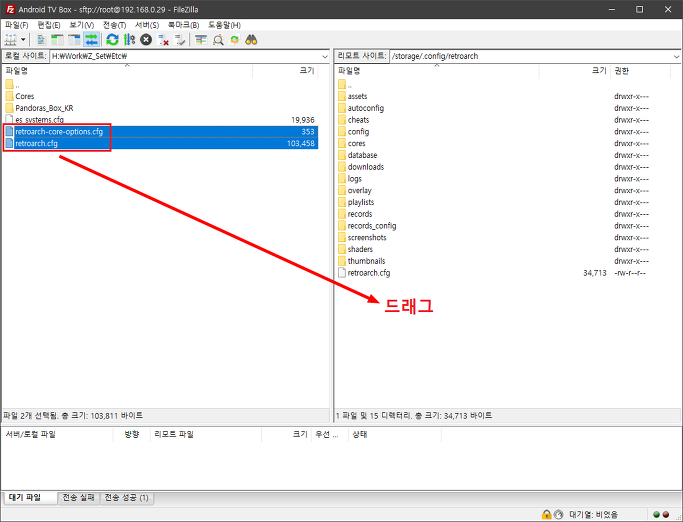
Task: Open the 파일(F) menu
Action: pyautogui.click(x=17, y=25)
